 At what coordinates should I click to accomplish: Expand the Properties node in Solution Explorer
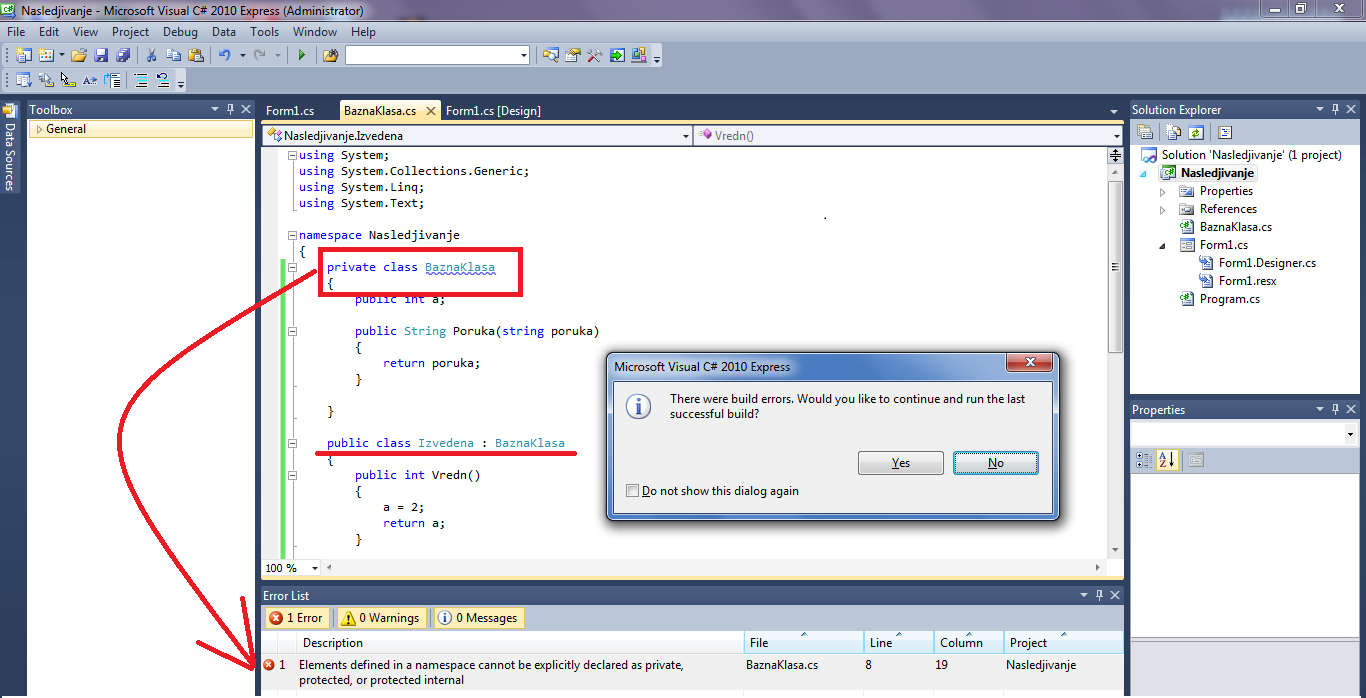(1163, 191)
